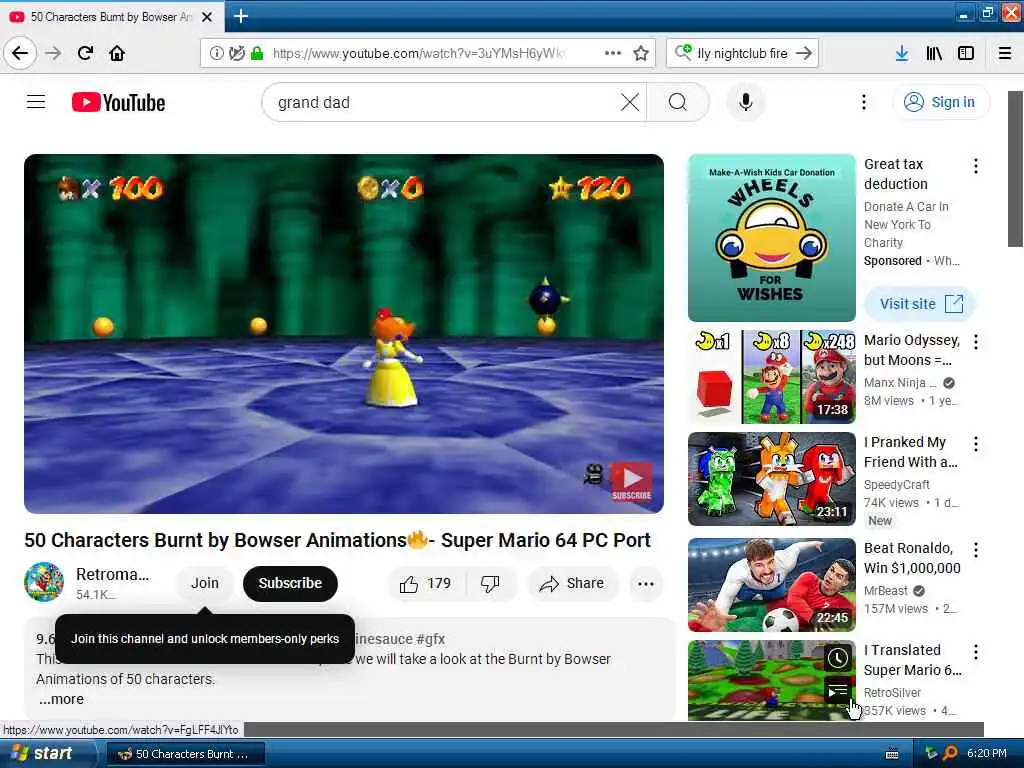Open the page actions three-dot menu
The height and width of the screenshot is (768, 1024).
[x=613, y=53]
